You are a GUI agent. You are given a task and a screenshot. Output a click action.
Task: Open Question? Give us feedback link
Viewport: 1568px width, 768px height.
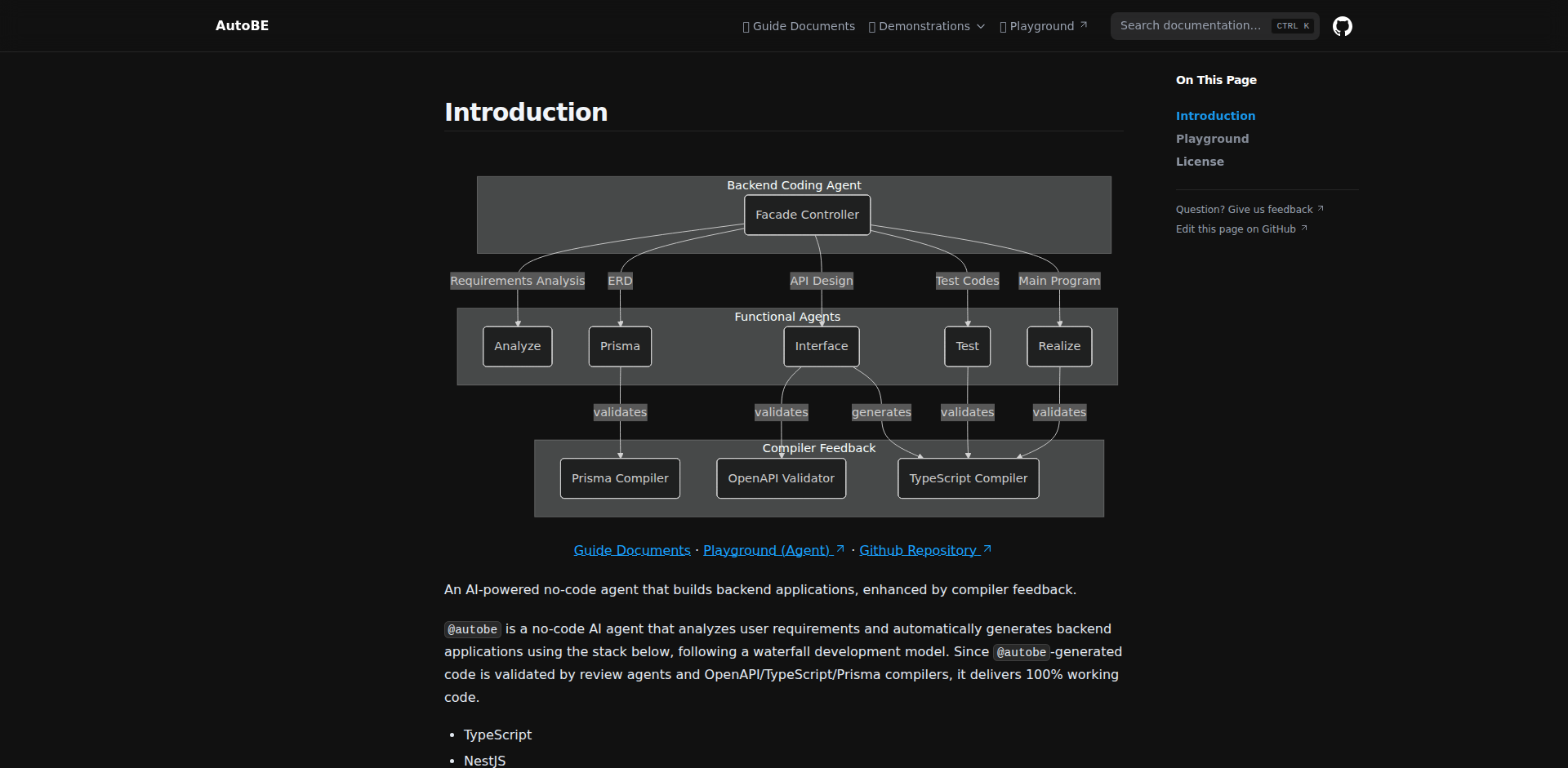pyautogui.click(x=1249, y=210)
